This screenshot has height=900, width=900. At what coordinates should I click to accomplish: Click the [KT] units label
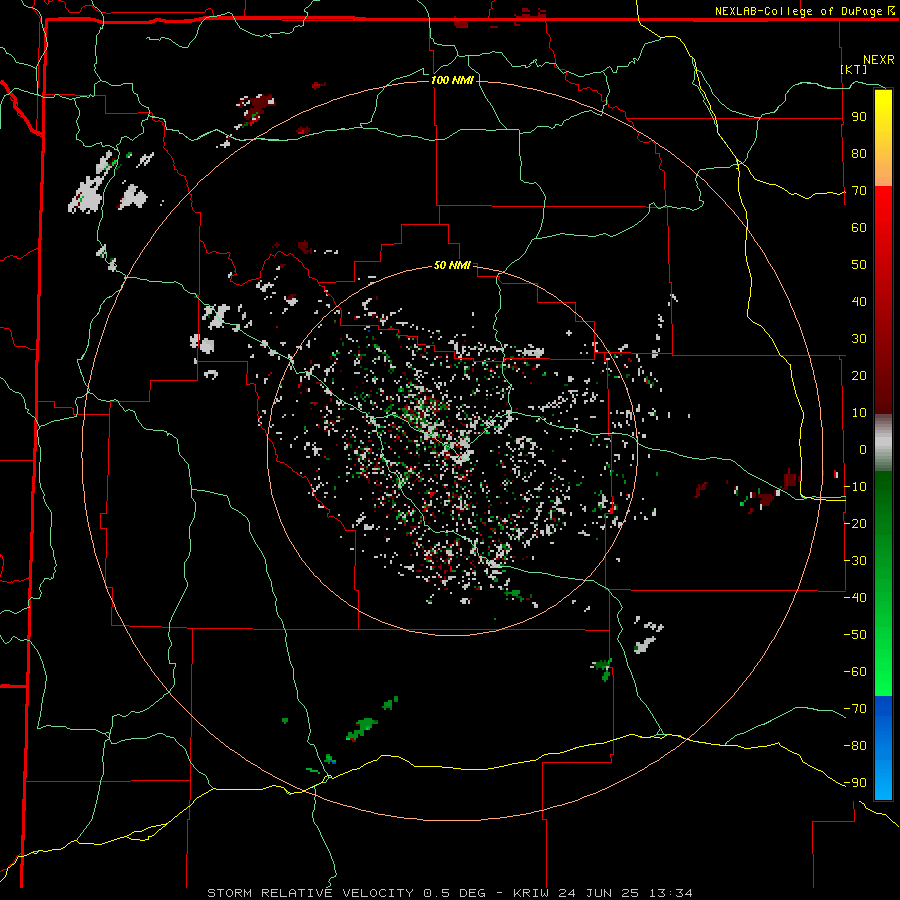click(x=854, y=69)
